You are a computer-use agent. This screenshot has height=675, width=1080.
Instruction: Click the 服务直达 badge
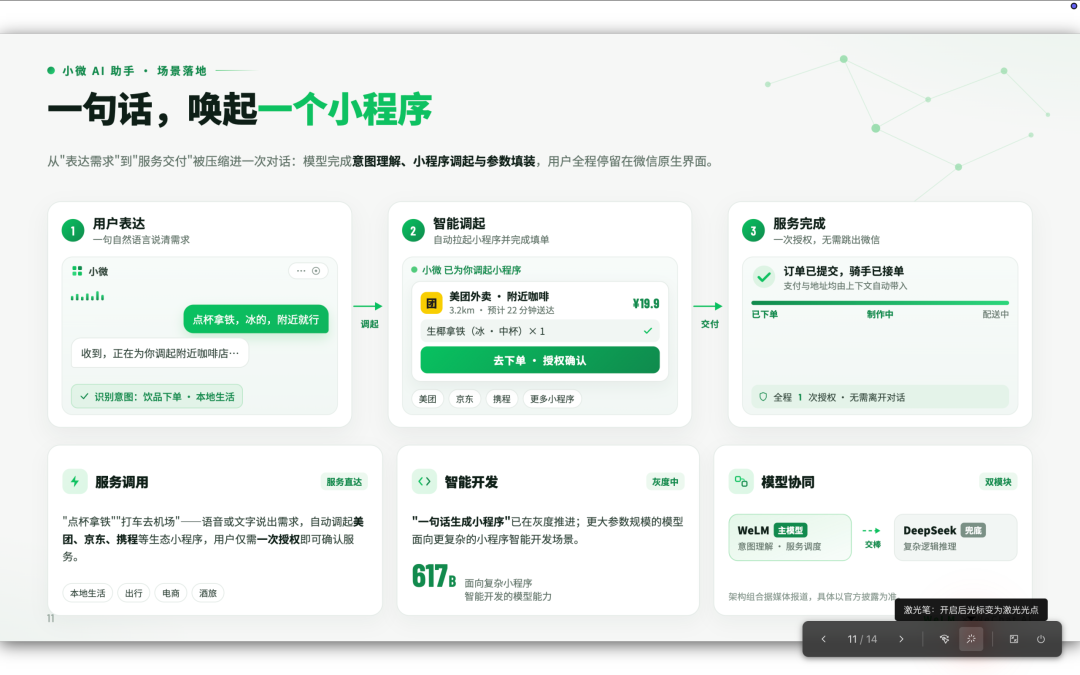pyautogui.click(x=344, y=482)
